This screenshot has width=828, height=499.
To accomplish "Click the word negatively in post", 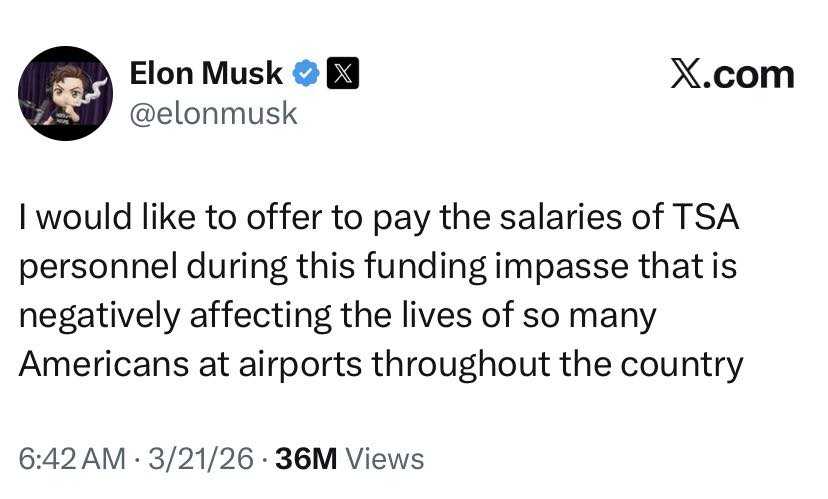I will 100,315.
